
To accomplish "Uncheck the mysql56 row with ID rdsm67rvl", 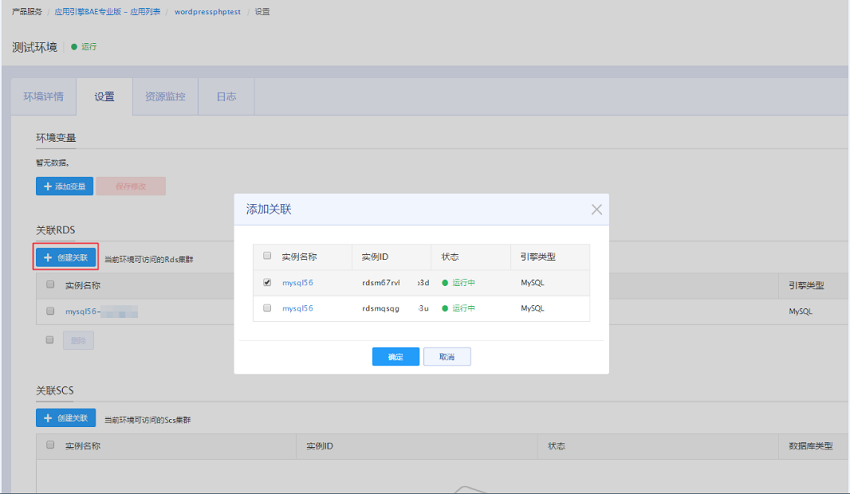I will (x=267, y=282).
